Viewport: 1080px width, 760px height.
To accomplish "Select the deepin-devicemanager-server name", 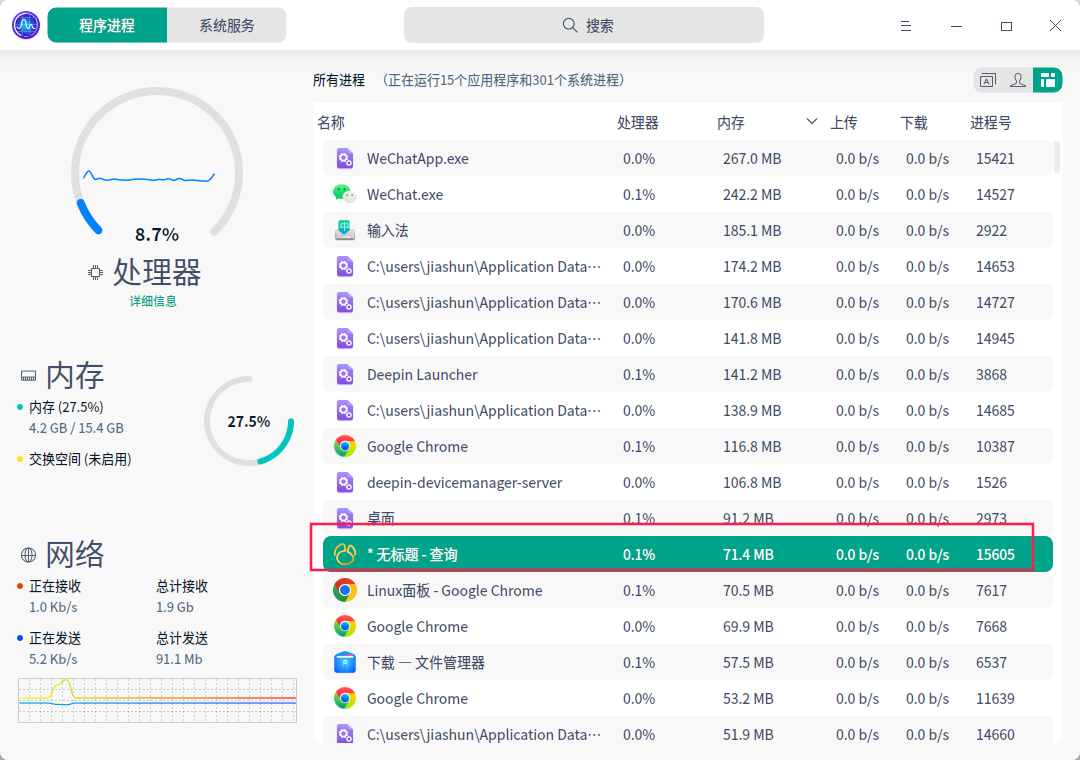I will pyautogui.click(x=464, y=483).
